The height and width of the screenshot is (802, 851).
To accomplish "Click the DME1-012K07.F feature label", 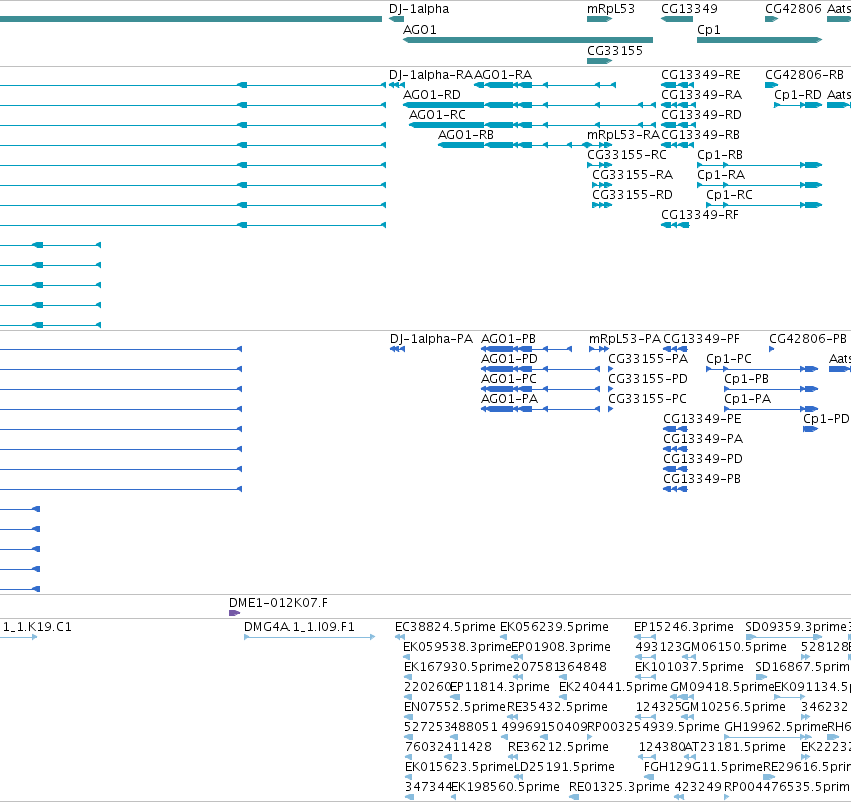I will click(x=278, y=603).
